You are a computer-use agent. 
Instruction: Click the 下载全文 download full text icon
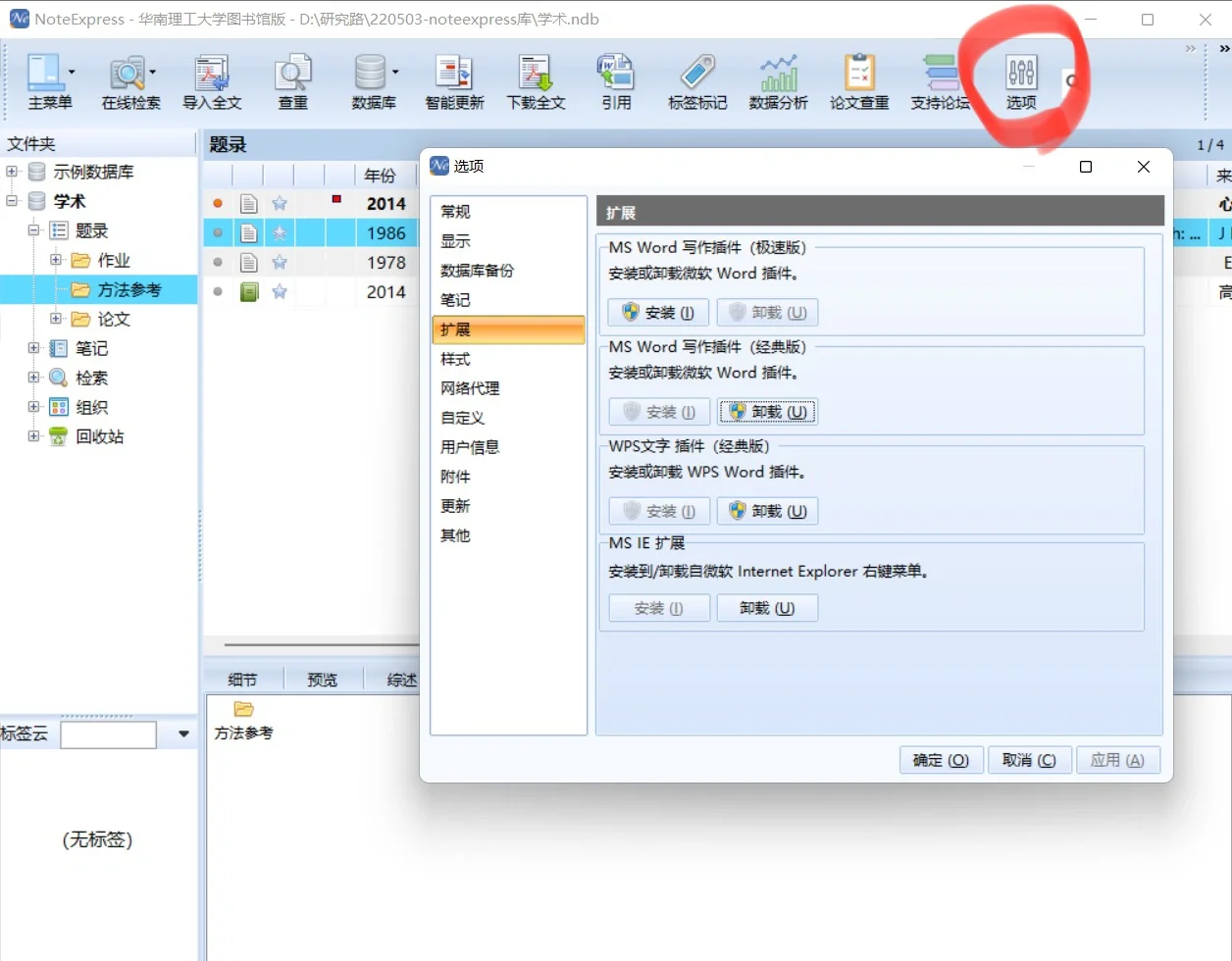coord(536,73)
